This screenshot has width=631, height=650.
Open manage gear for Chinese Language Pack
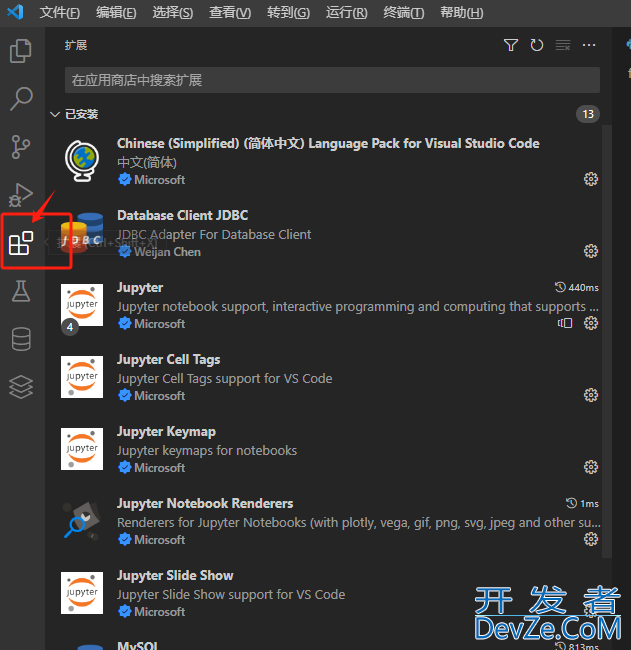(x=591, y=179)
